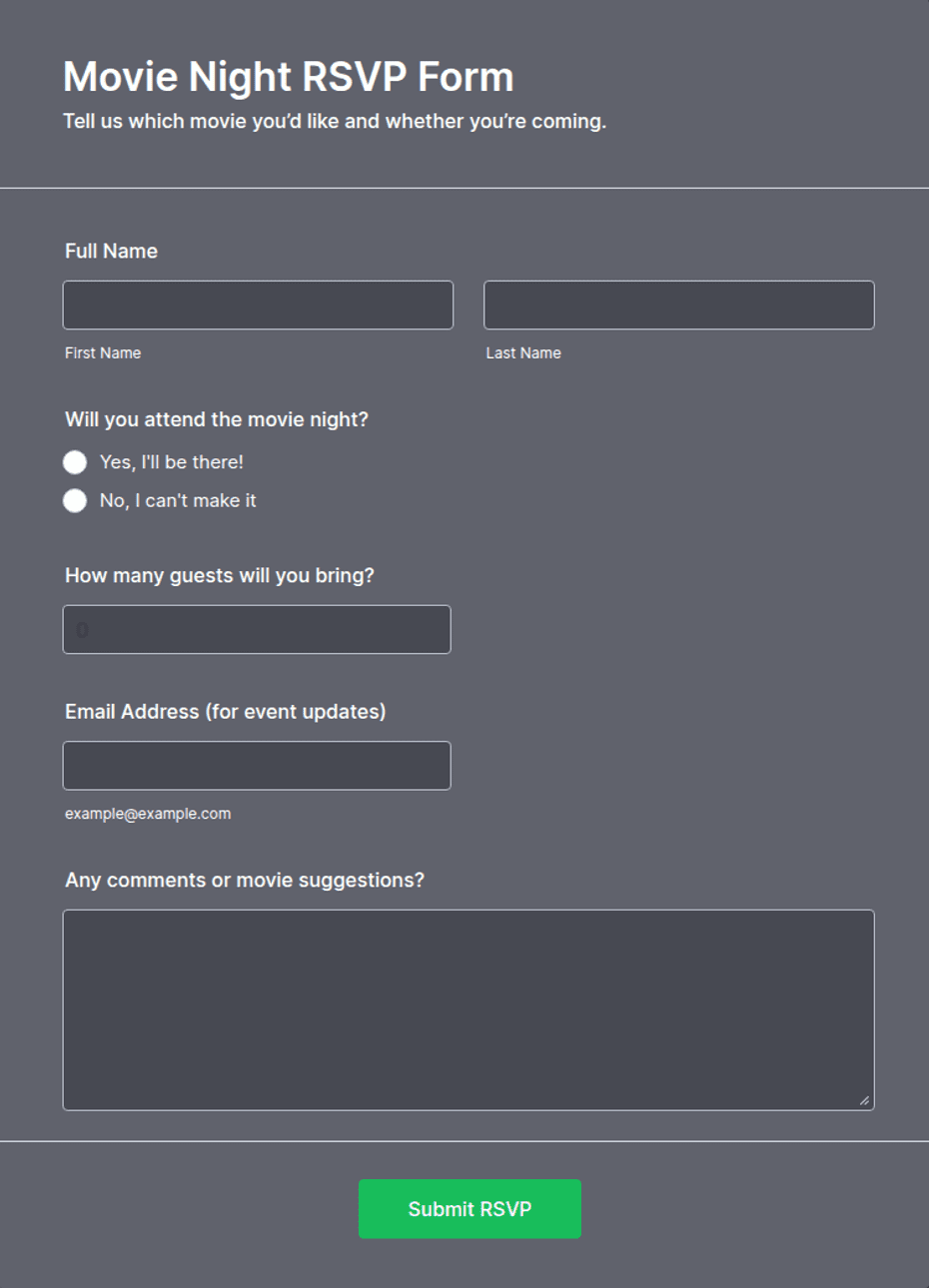Screen dimensions: 929x1288
Task: Click the "Email Address (for event updates)" label
Action: (x=226, y=712)
